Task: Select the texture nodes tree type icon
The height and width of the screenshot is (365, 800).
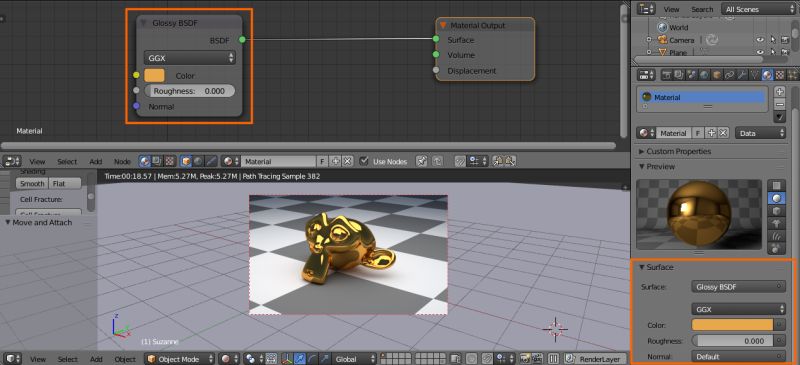Action: [169, 161]
